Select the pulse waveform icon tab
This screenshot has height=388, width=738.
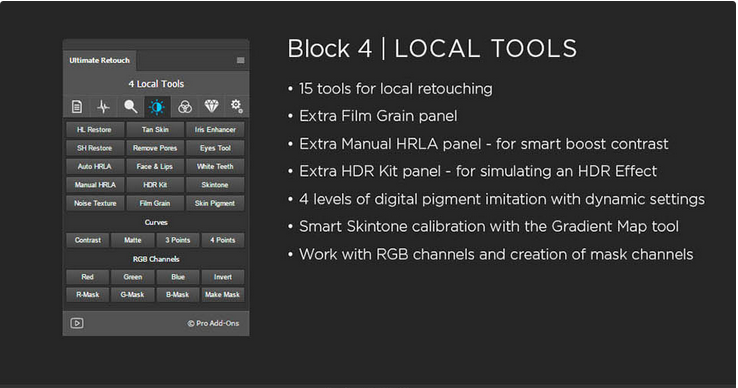tap(103, 107)
